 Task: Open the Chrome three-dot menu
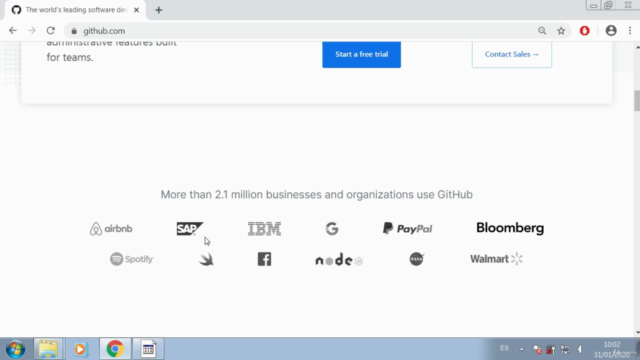click(630, 31)
